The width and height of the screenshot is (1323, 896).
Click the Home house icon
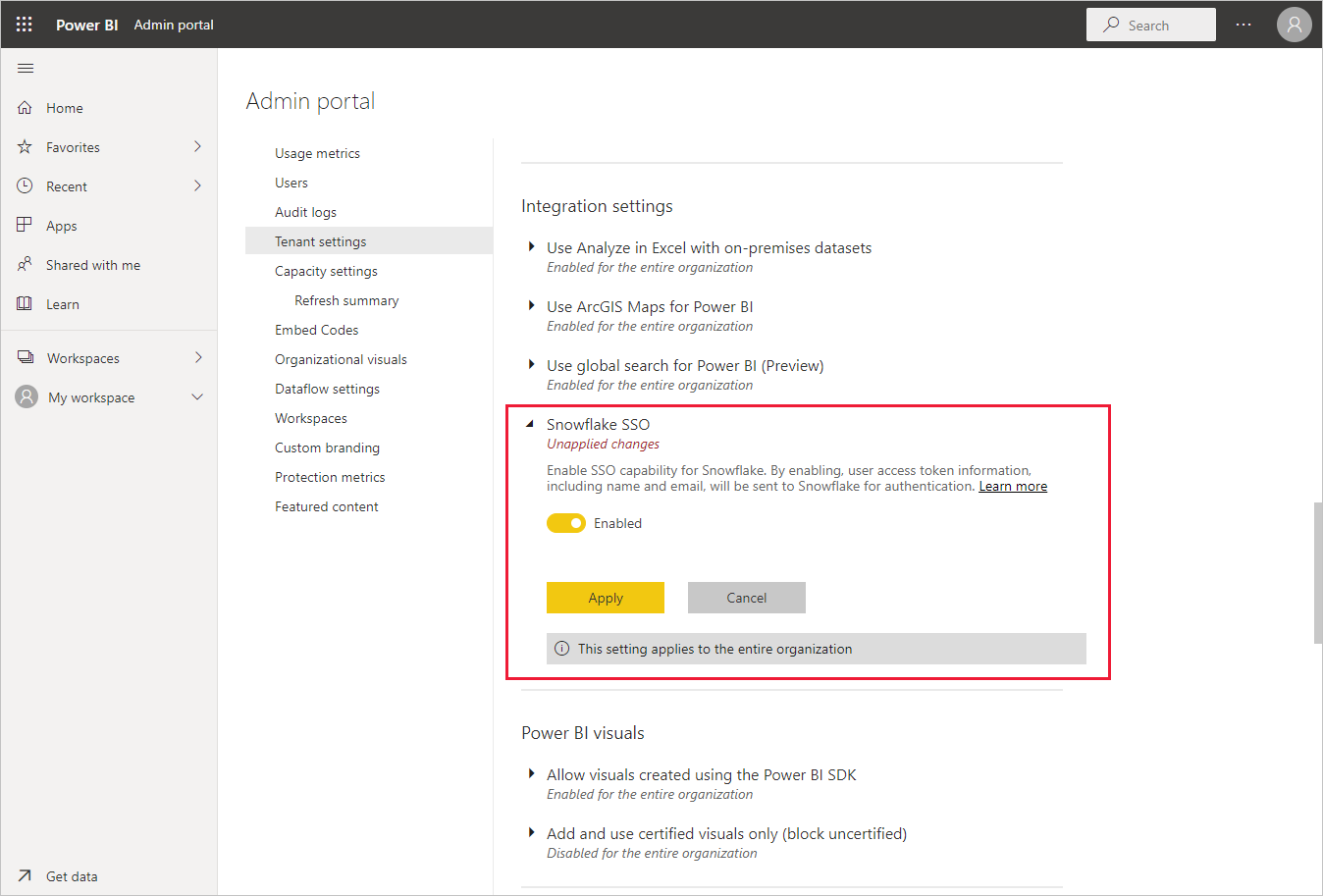coord(25,108)
